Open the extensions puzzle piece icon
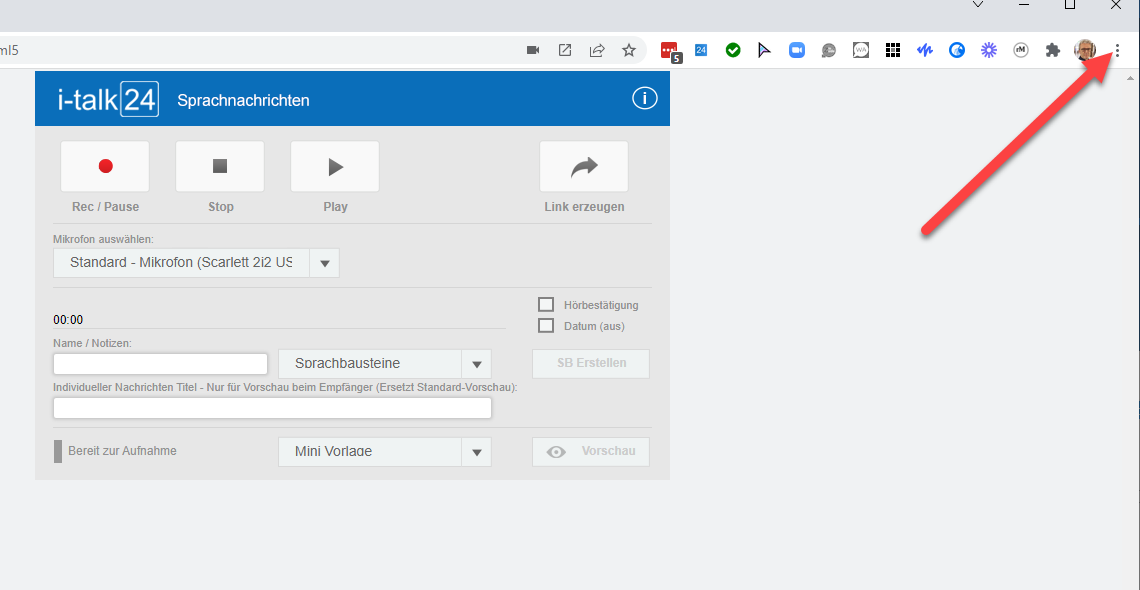1140x590 pixels. pyautogui.click(x=1052, y=50)
